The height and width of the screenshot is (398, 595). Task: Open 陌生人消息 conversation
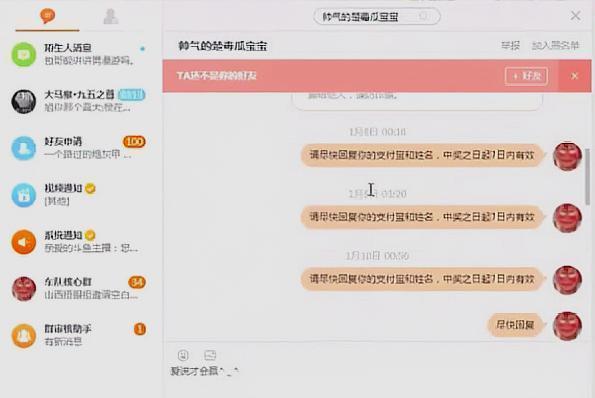click(x=80, y=54)
